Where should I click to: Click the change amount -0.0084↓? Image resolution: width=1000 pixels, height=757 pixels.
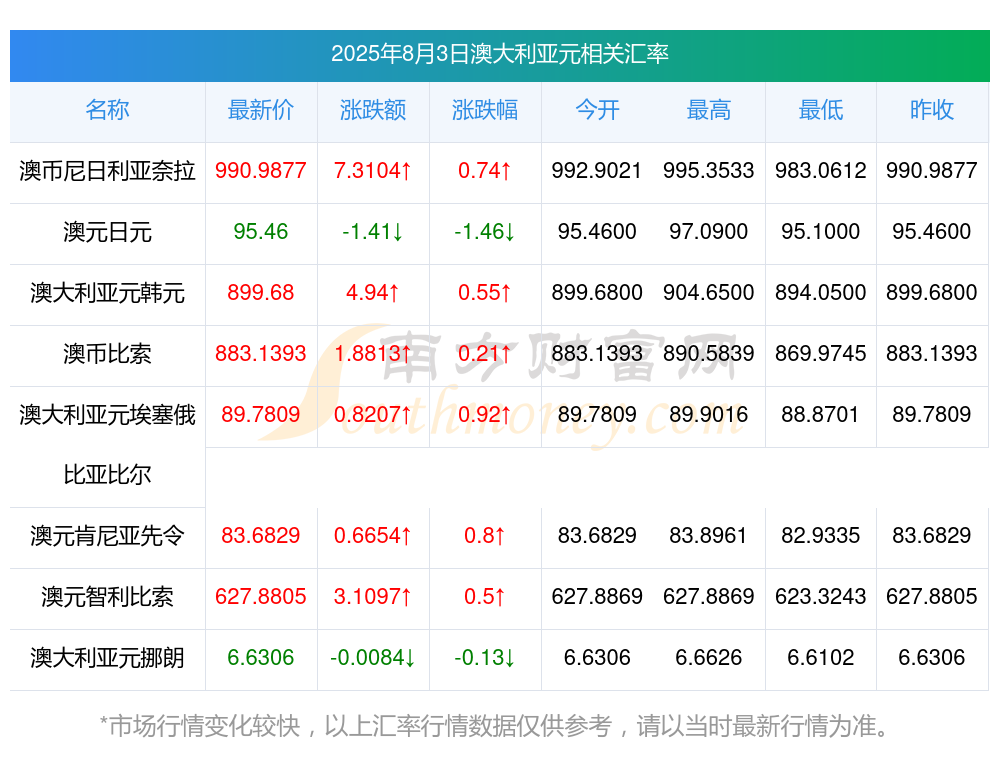(373, 658)
